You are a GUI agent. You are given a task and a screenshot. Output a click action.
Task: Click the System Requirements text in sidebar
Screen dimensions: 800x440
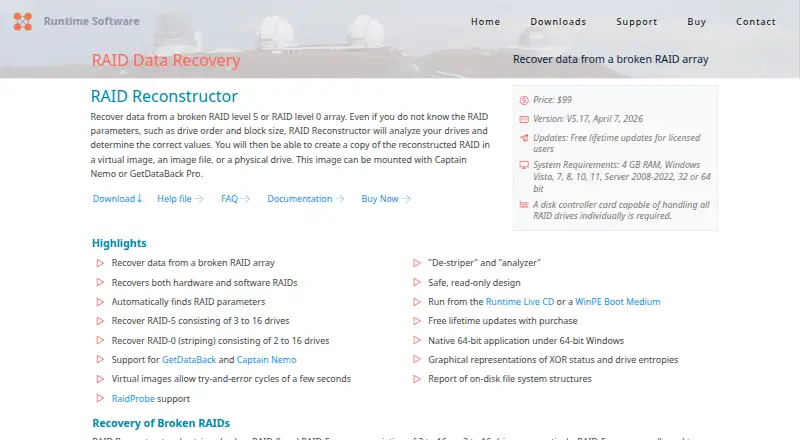point(622,177)
